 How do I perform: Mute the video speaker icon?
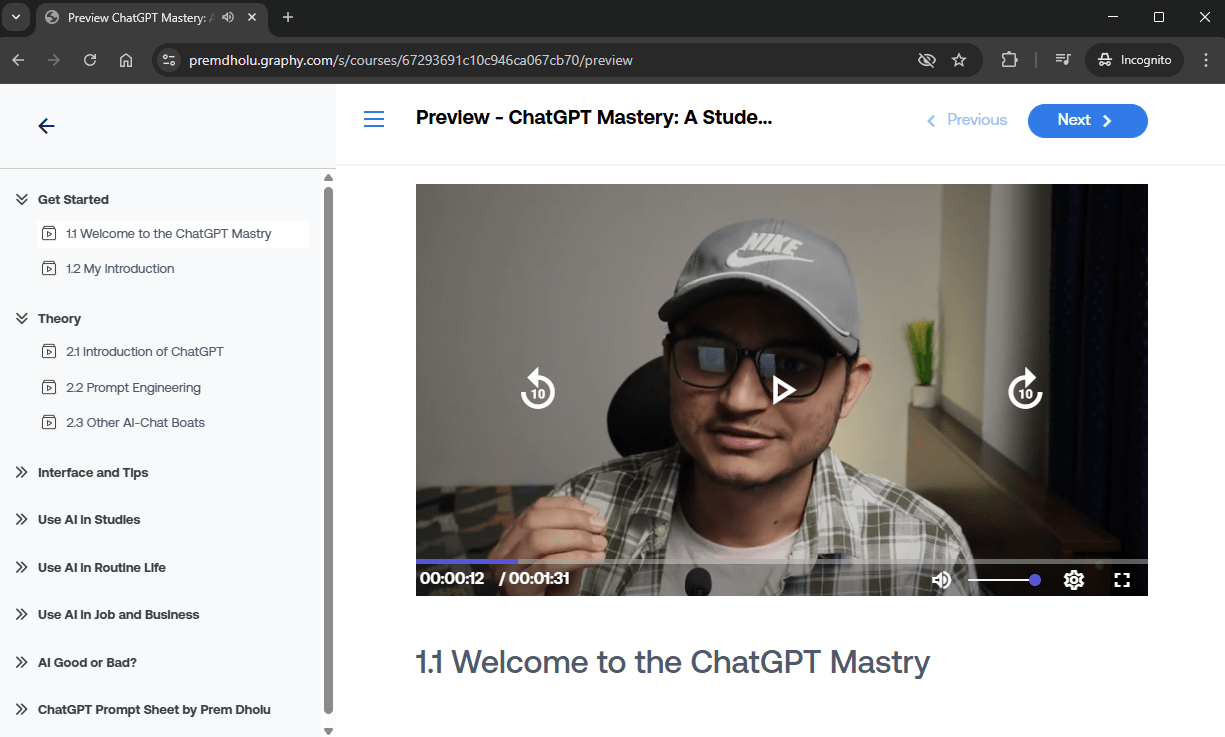(x=941, y=580)
